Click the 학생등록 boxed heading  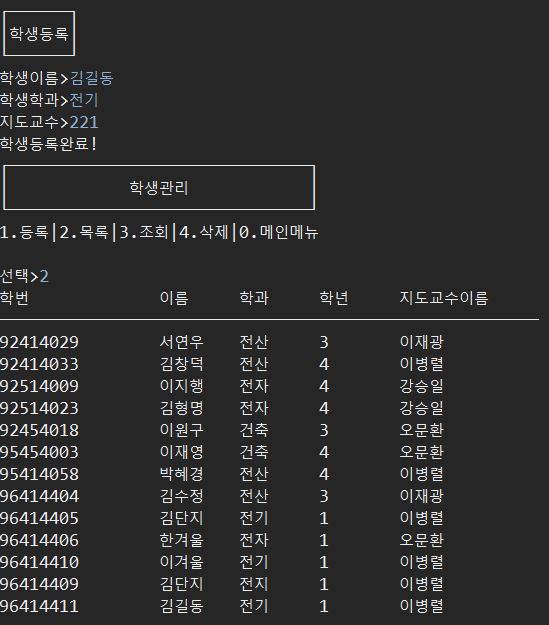tap(39, 33)
